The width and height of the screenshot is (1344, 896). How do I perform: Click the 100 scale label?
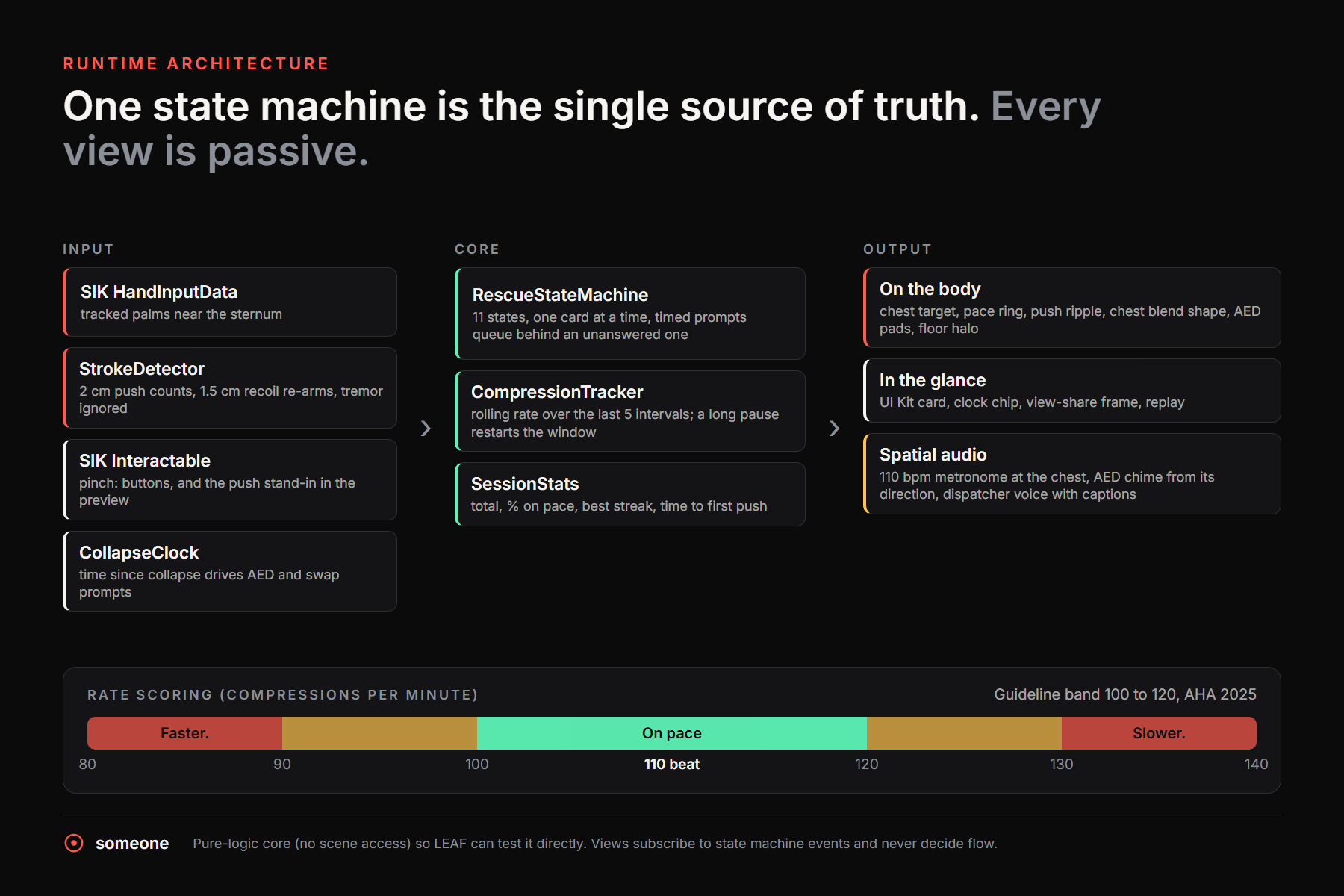477,764
